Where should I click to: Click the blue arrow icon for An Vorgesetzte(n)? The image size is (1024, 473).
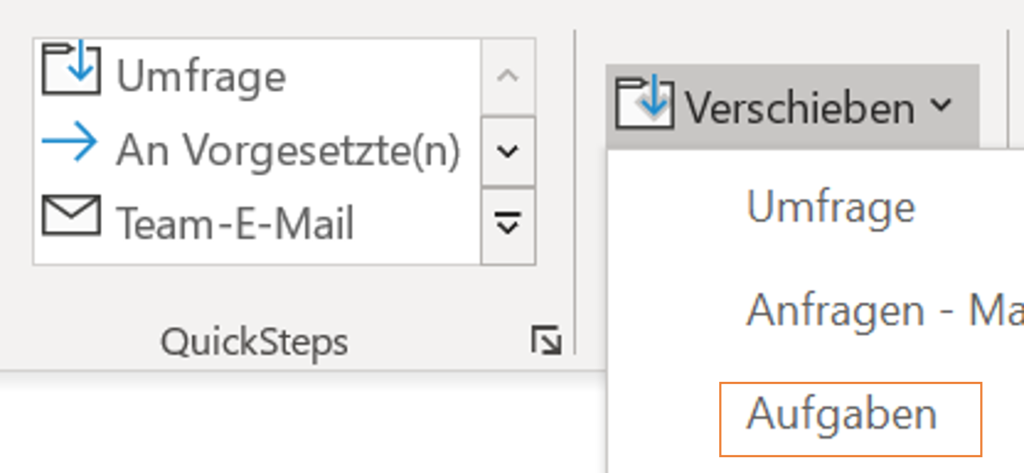pos(70,141)
